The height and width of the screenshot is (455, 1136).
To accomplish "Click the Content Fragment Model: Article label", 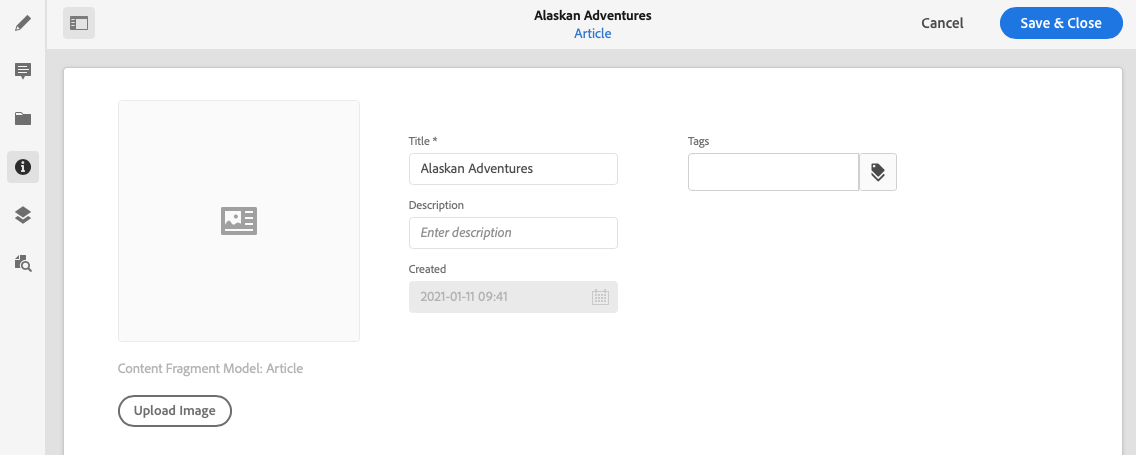I will pos(210,368).
